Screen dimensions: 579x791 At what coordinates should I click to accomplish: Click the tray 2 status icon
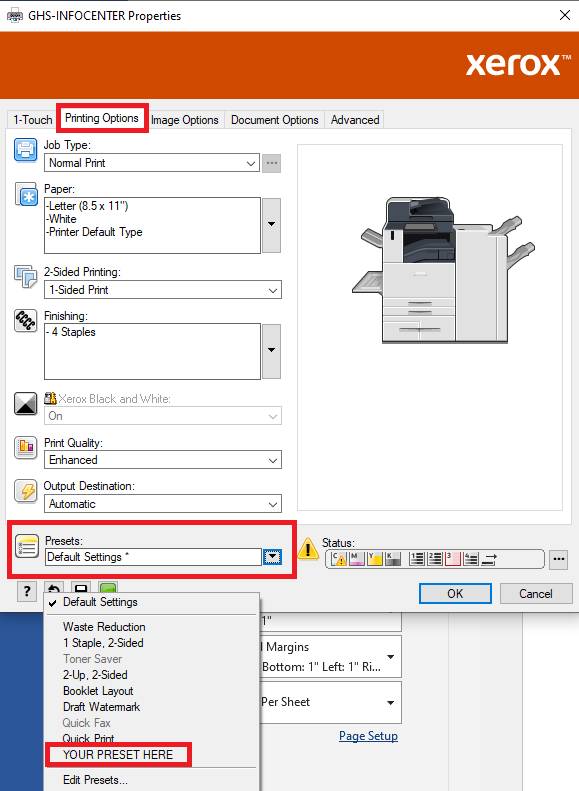point(434,558)
